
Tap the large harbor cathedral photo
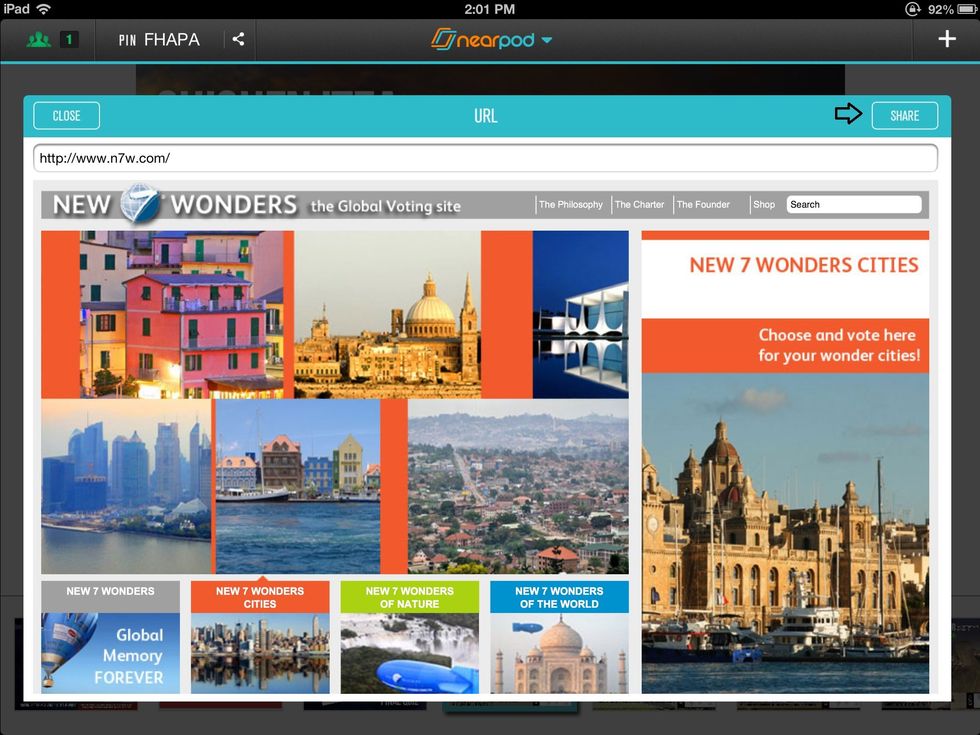(x=785, y=533)
